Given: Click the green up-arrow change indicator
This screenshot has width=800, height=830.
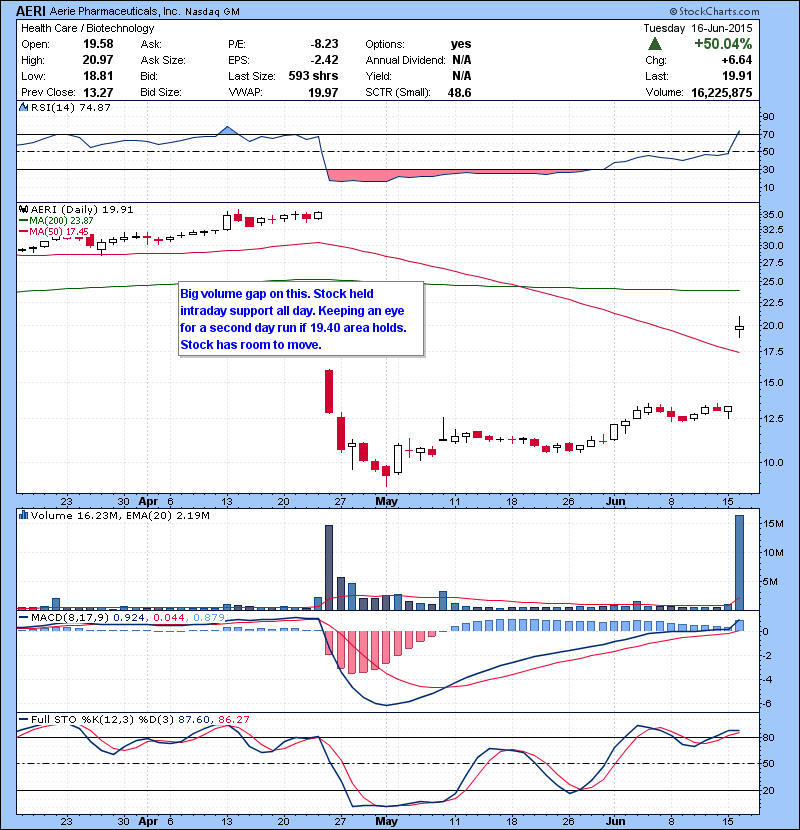Looking at the screenshot, I should pyautogui.click(x=655, y=44).
